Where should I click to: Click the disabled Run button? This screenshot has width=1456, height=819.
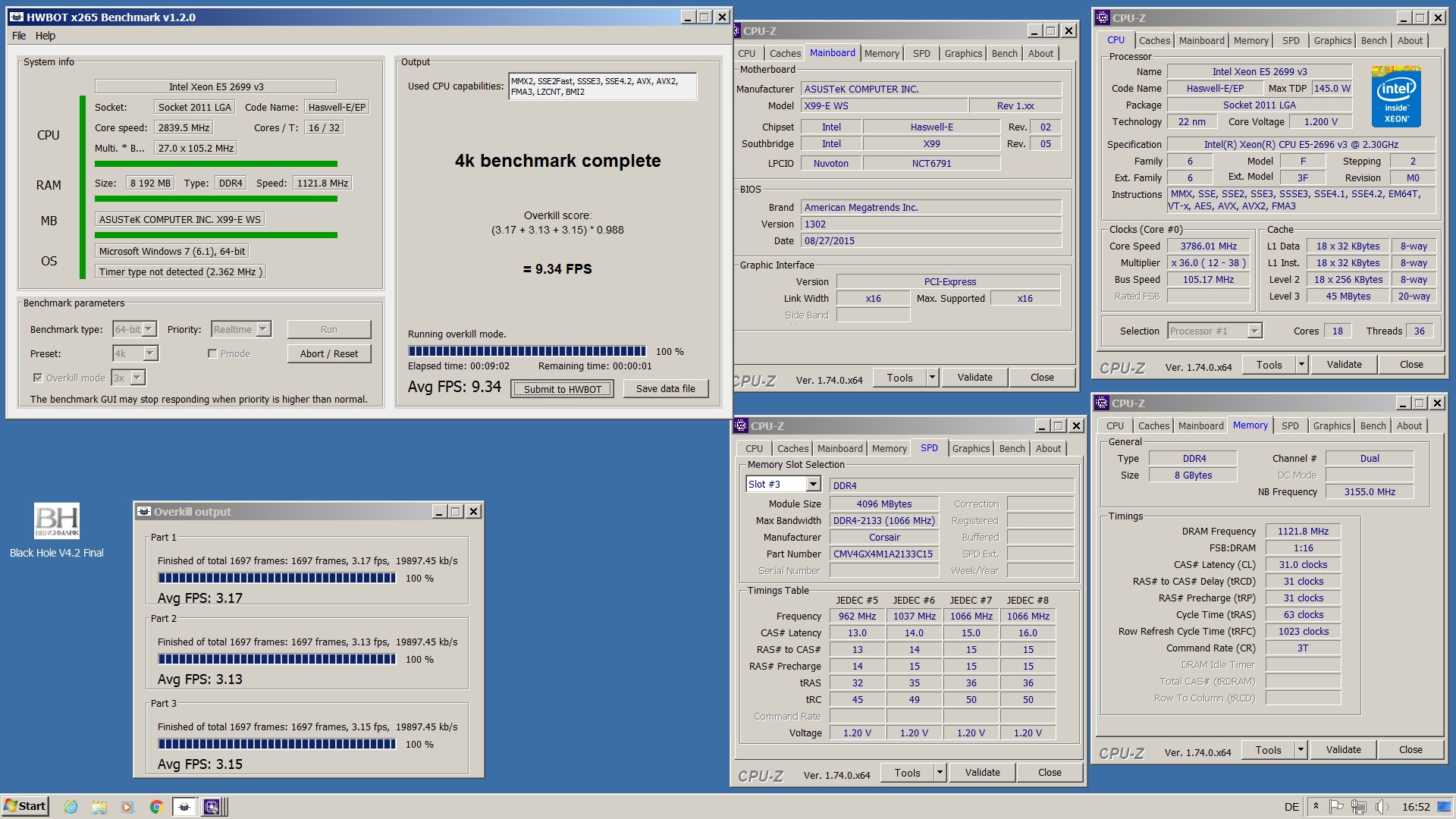tap(329, 329)
